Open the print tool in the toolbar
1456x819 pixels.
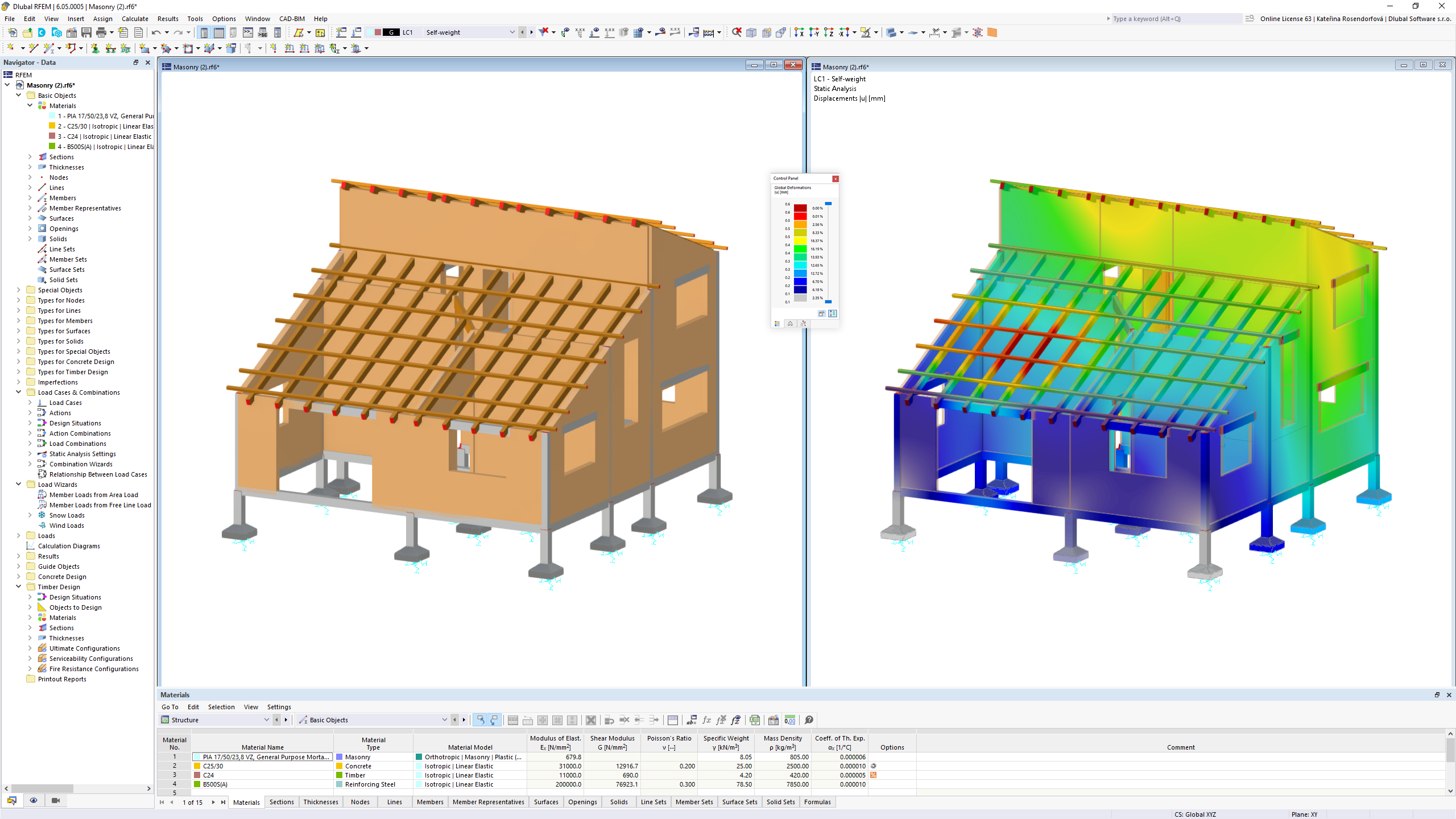[x=101, y=32]
